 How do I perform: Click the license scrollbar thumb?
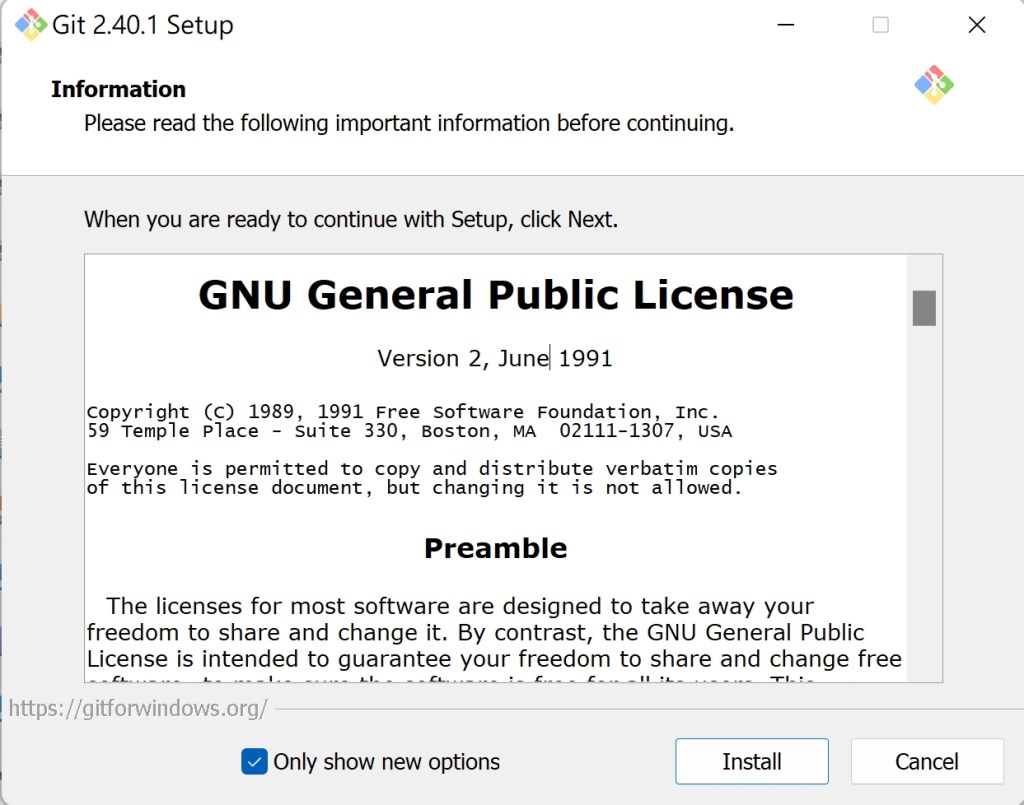923,308
